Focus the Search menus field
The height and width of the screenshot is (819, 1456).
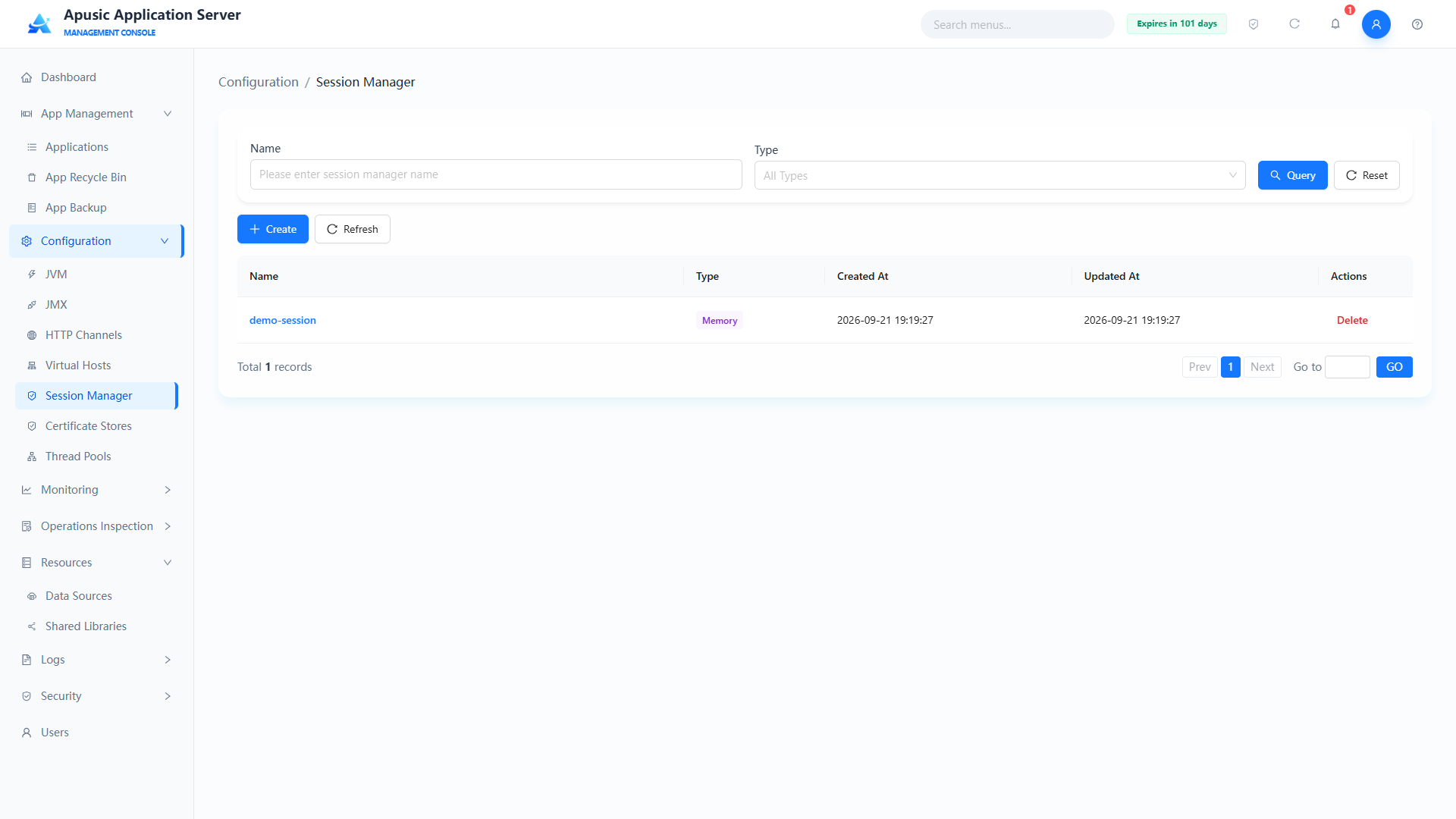click(1018, 24)
